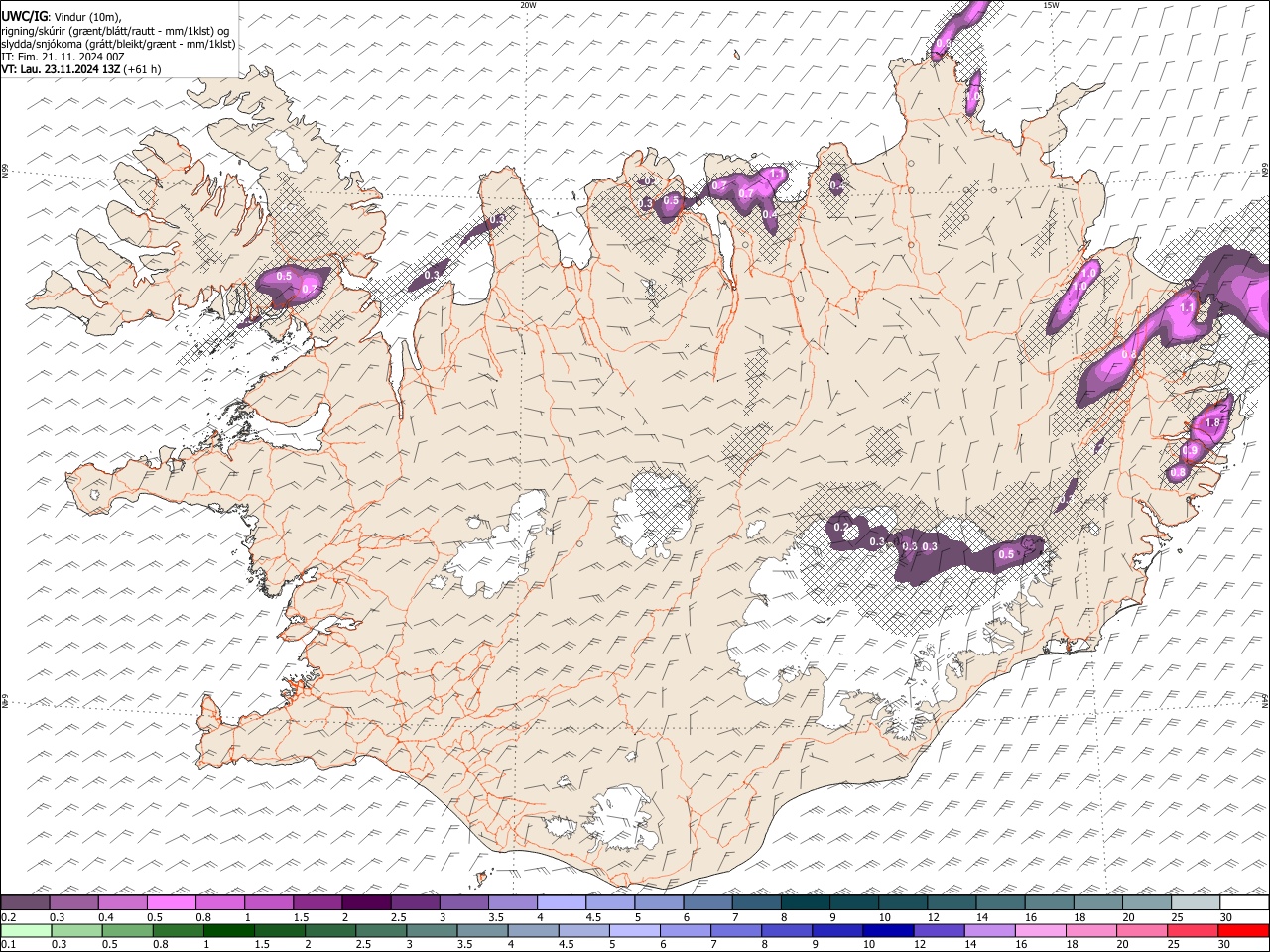Choose the pale grey 25 swatch in the top legend
Viewport: 1270px width, 952px height.
point(1195,902)
